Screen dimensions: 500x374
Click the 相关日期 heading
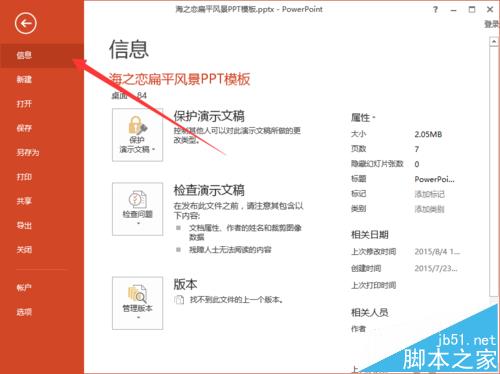[x=370, y=235]
